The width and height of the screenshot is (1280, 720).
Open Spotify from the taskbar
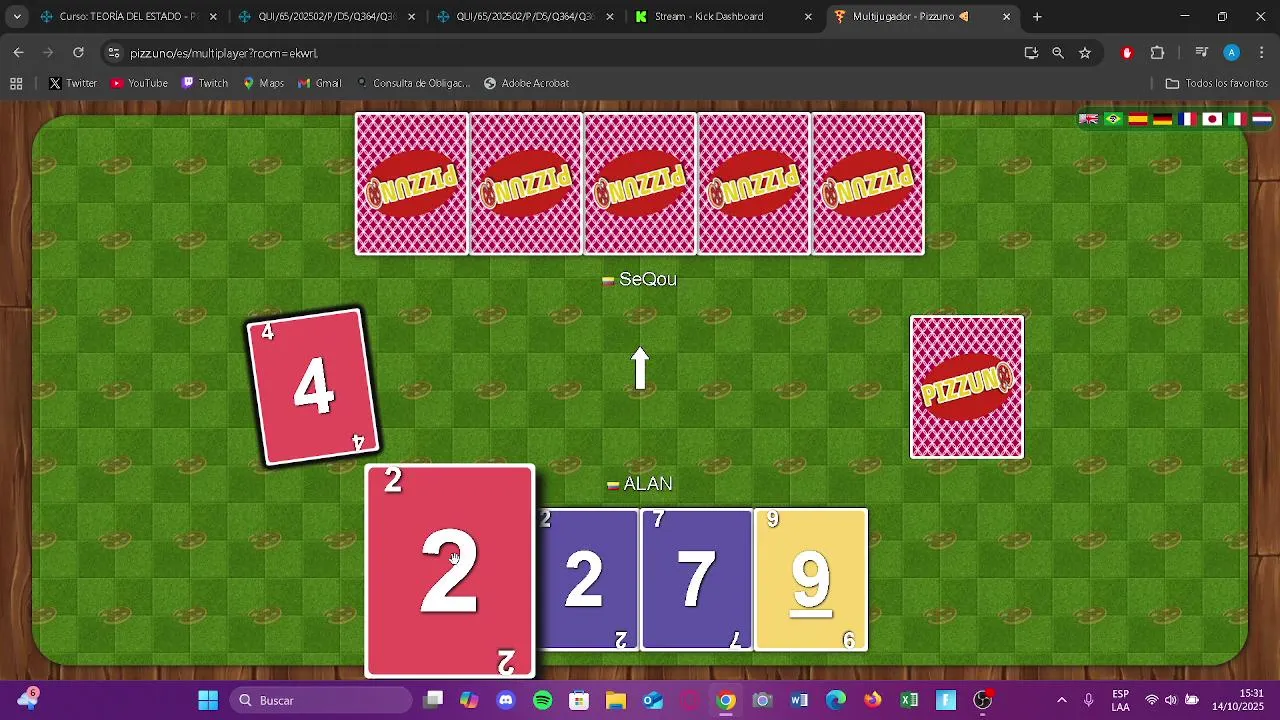coord(543,700)
